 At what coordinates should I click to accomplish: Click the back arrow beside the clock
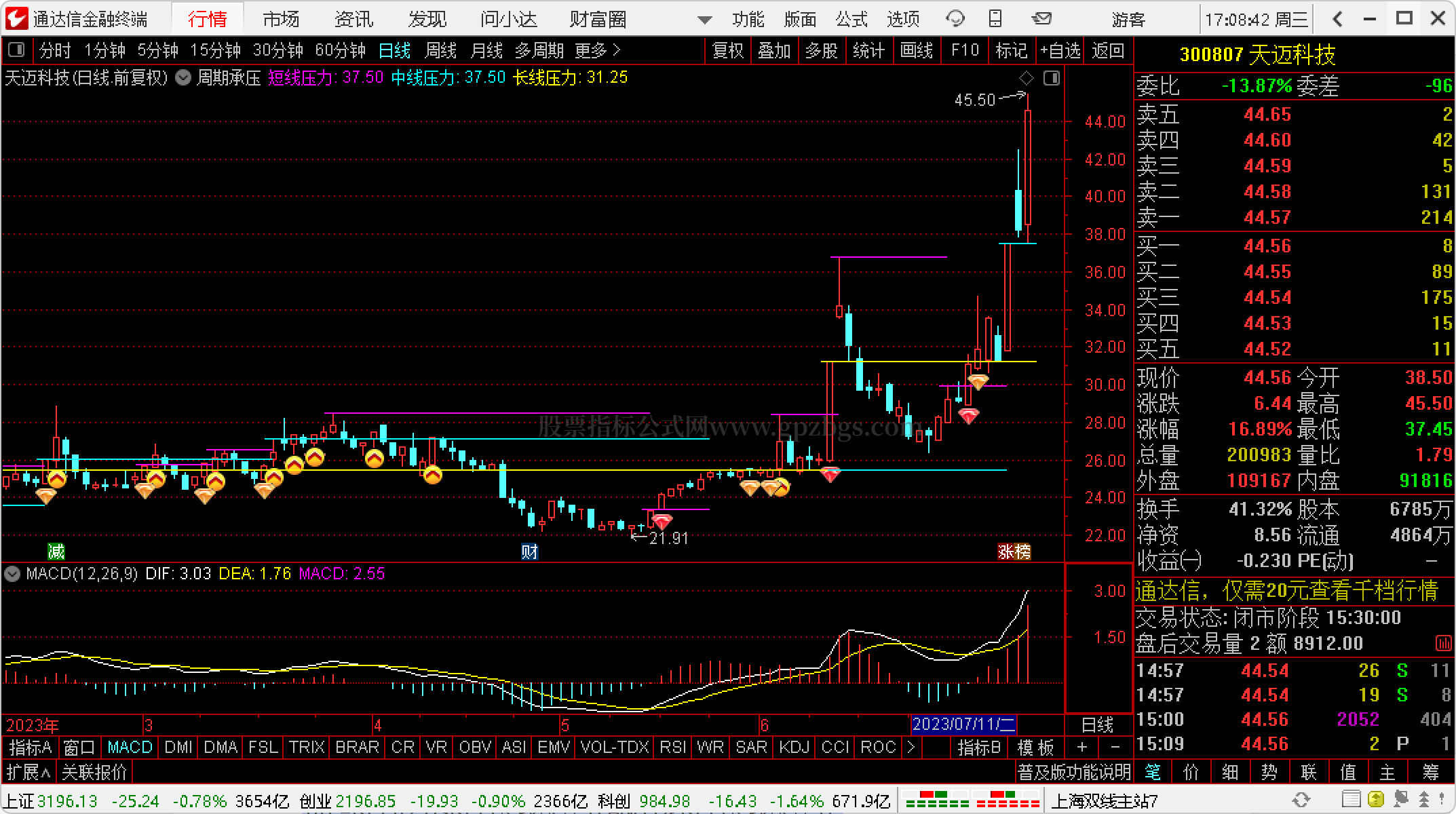(1337, 19)
